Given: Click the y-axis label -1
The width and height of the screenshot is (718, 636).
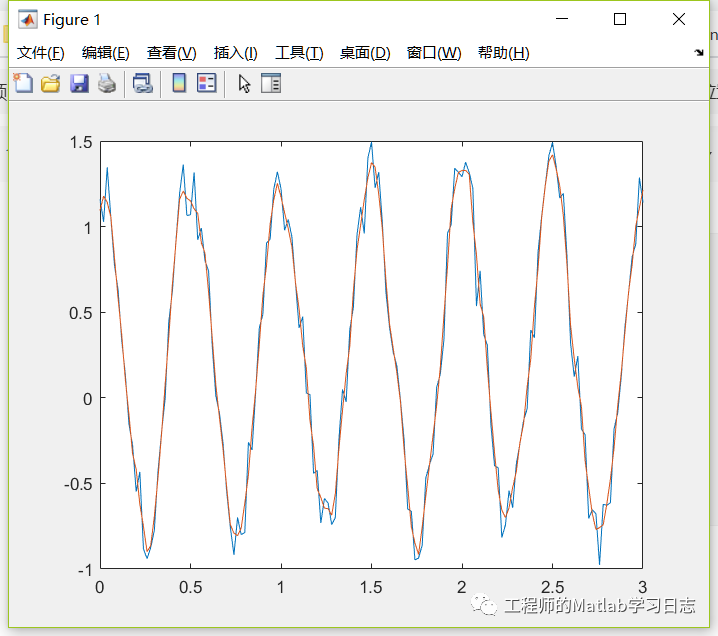Looking at the screenshot, I should tap(85, 570).
